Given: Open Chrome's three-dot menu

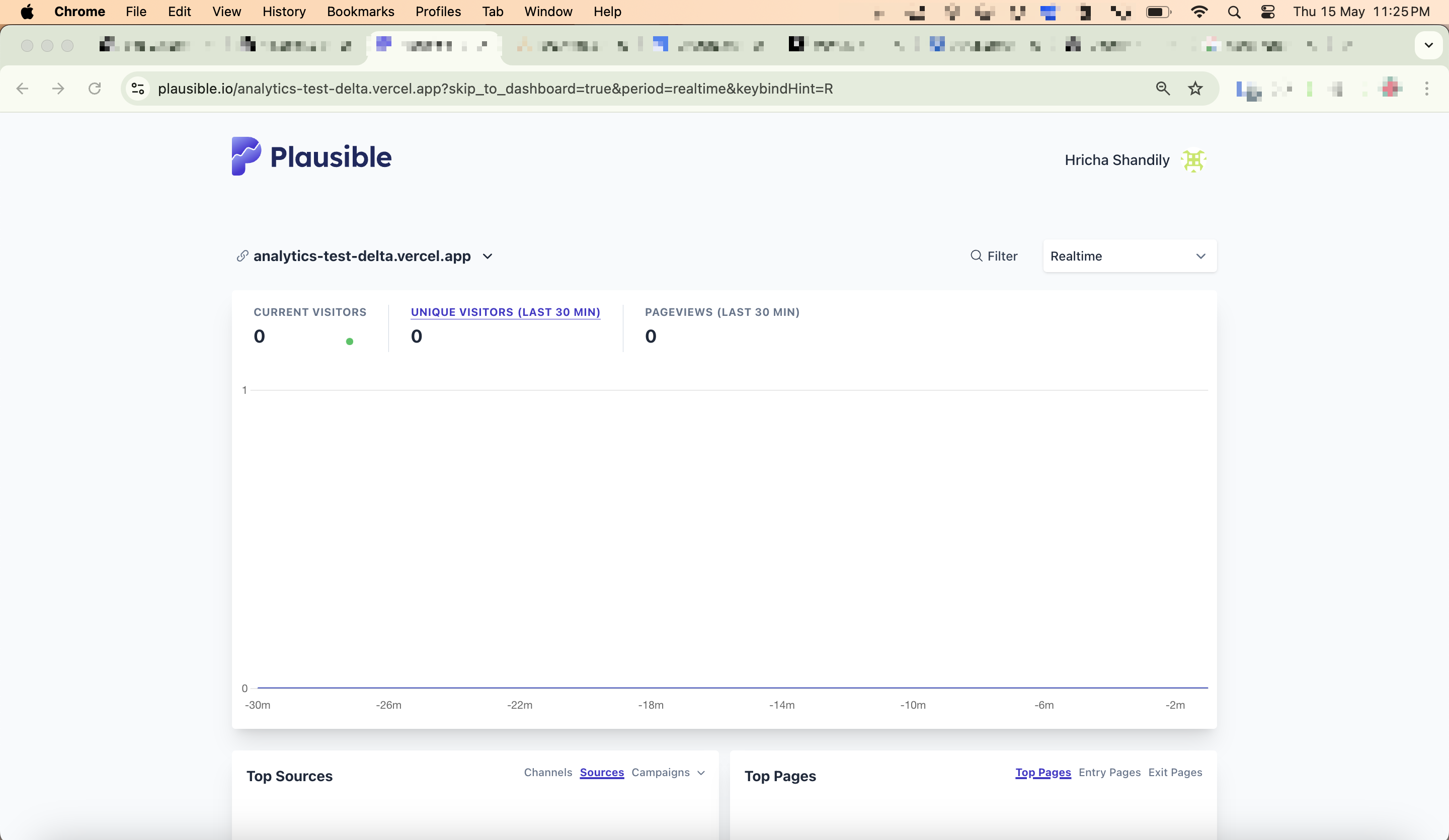Looking at the screenshot, I should coord(1427,89).
